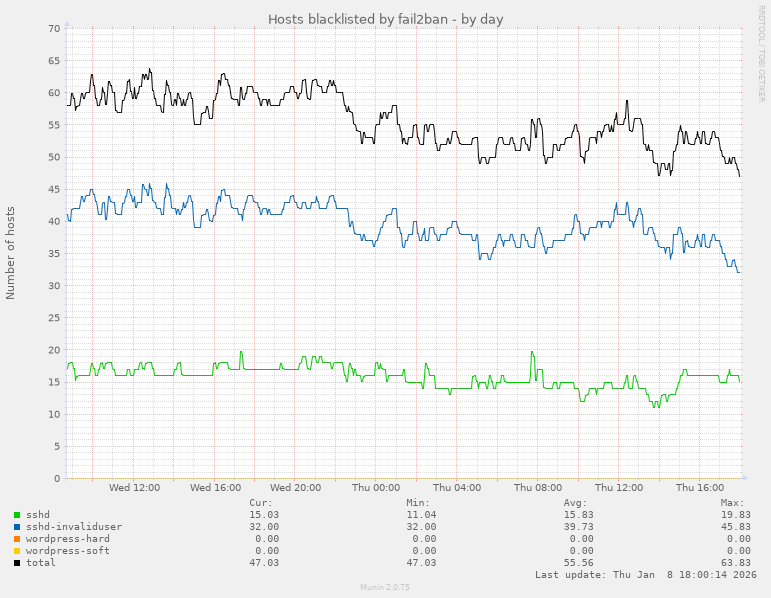The height and width of the screenshot is (598, 771).
Task: Click the 'Last update' timestamp text
Action: point(646,575)
